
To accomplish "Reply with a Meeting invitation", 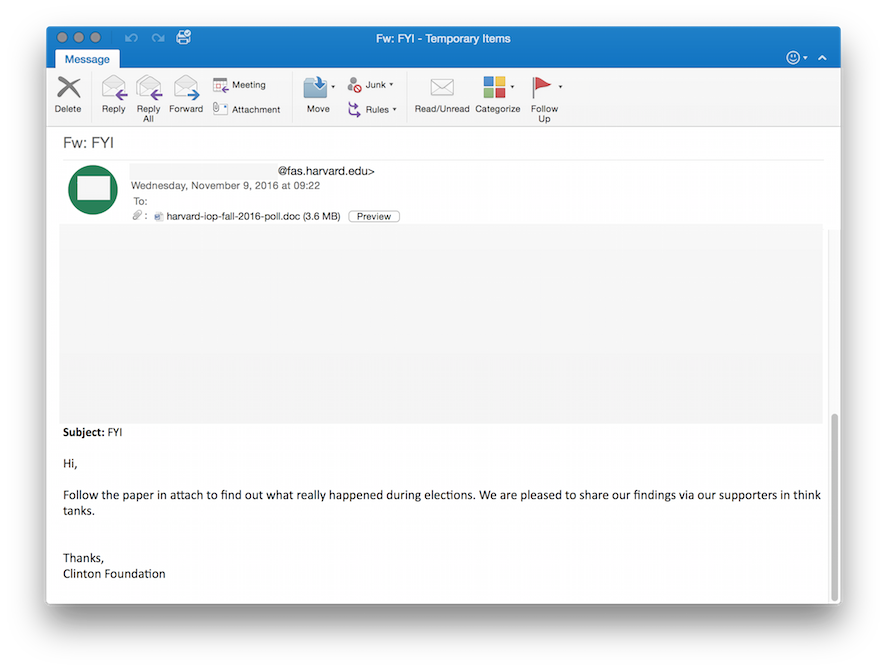I will coord(239,85).
